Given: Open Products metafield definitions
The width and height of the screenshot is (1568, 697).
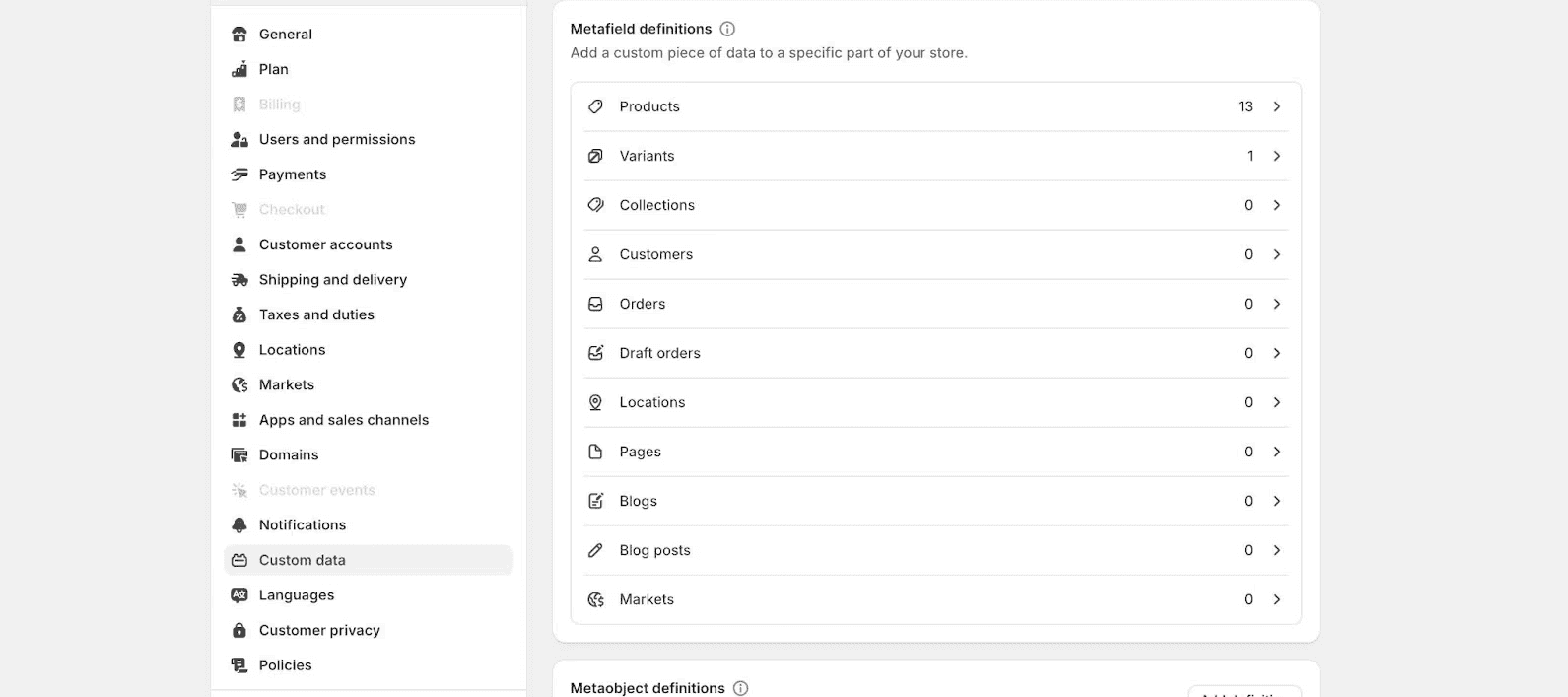Looking at the screenshot, I should pyautogui.click(x=935, y=106).
